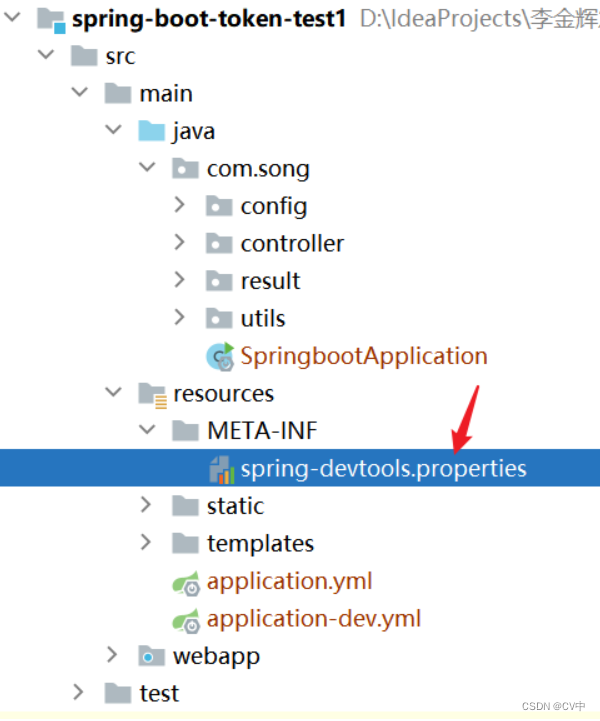Viewport: 600px width, 721px height.
Task: Select the webapp folder label
Action: pyautogui.click(x=216, y=658)
